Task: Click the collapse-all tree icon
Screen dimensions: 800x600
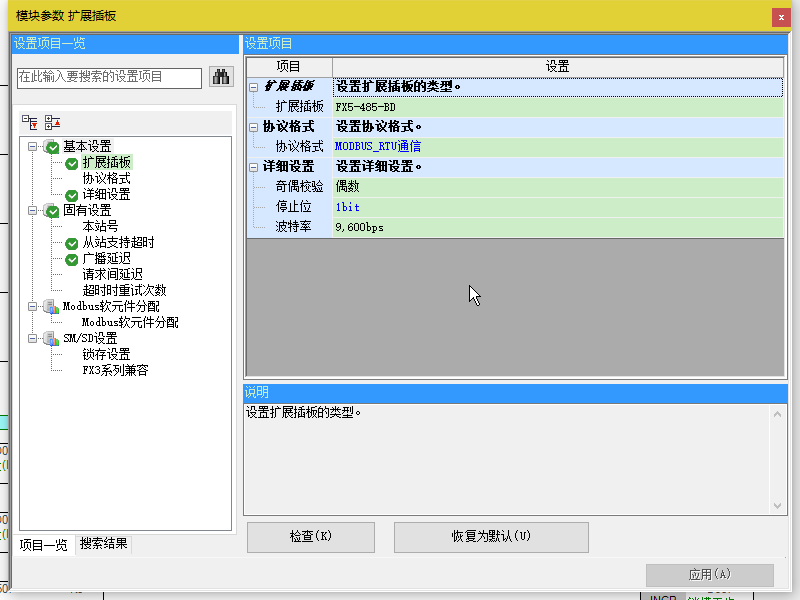Action: [x=52, y=123]
